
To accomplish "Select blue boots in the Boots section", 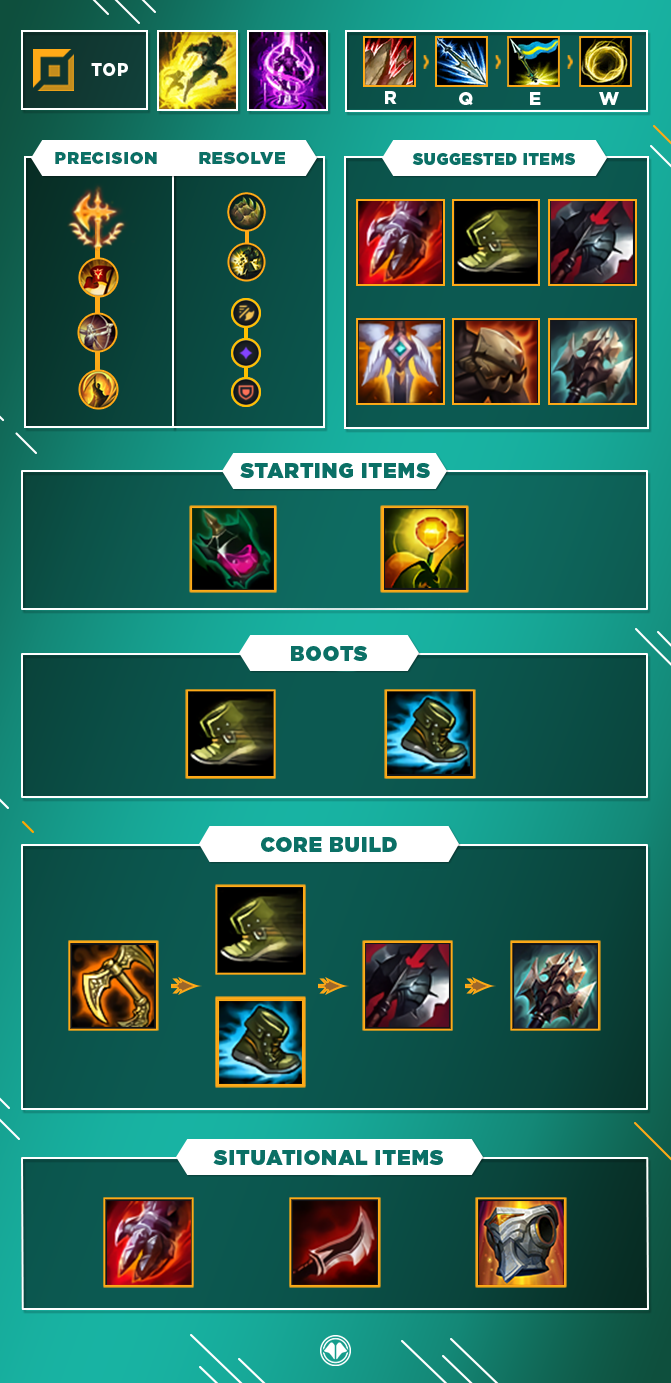I will (430, 734).
